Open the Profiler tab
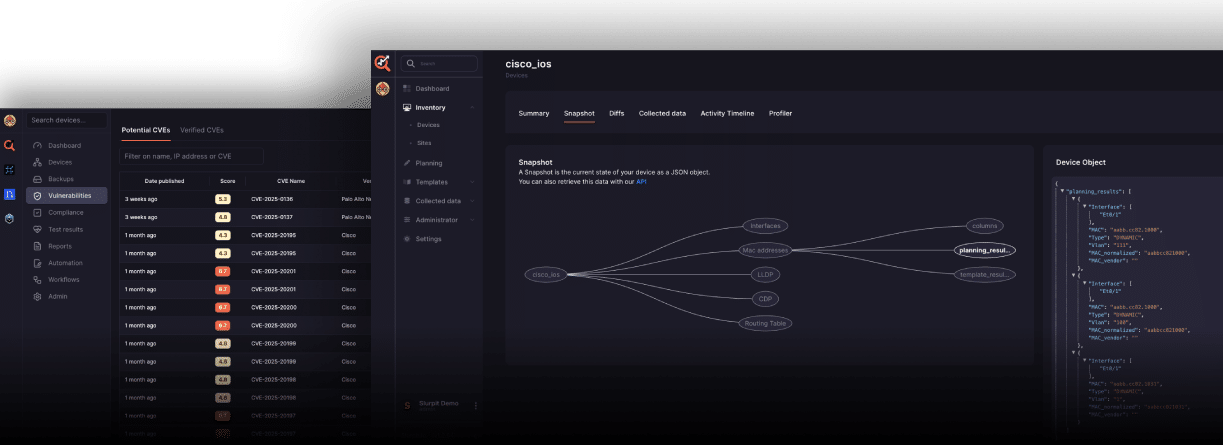 pyautogui.click(x=781, y=113)
